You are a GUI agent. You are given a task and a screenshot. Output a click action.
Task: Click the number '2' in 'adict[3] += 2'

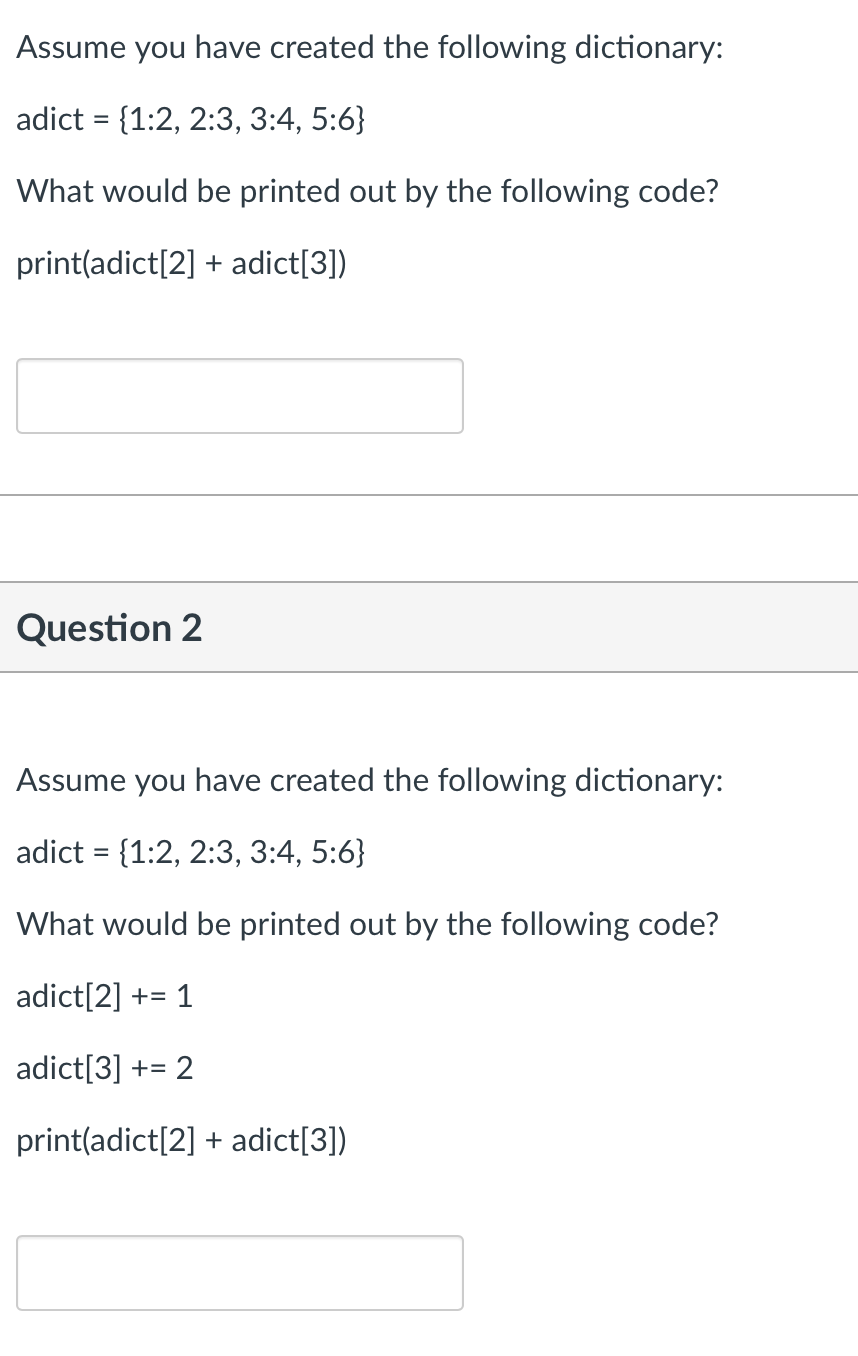pos(184,1069)
